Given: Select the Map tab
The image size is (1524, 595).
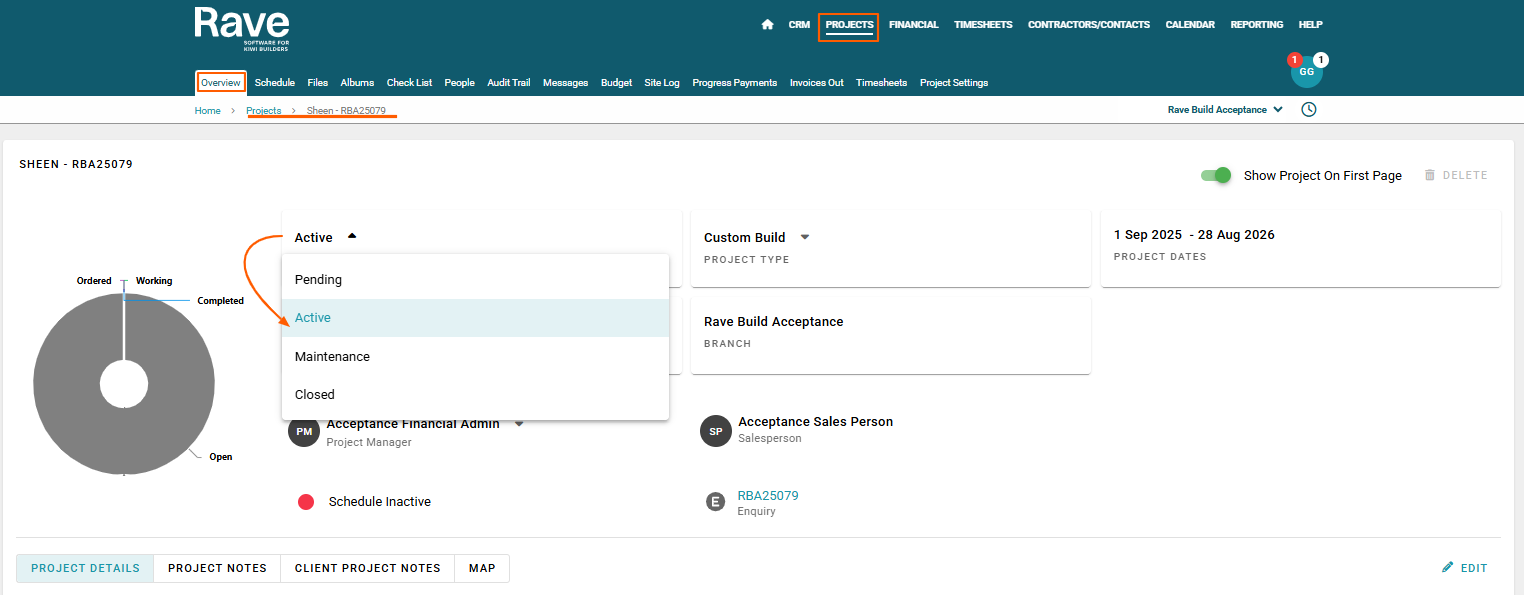Looking at the screenshot, I should (x=482, y=568).
